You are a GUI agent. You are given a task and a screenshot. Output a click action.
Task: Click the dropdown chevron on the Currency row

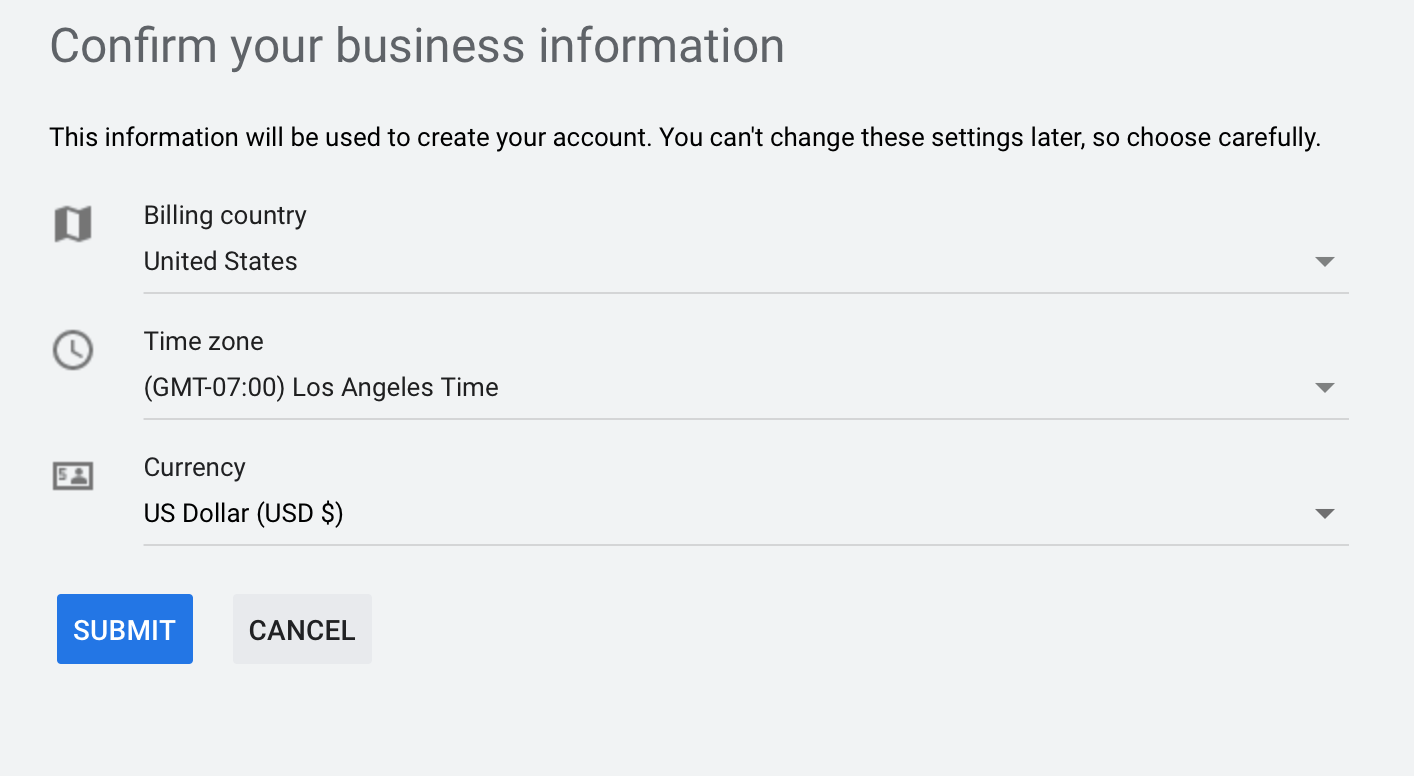coord(1324,513)
